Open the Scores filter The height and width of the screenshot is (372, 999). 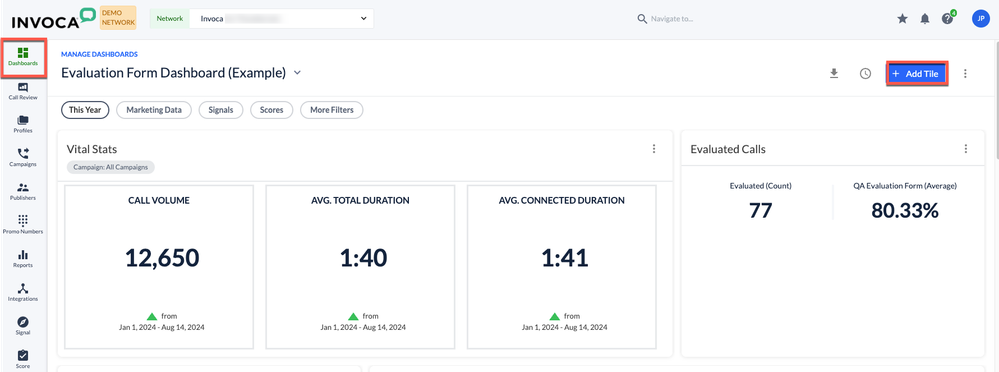271,110
